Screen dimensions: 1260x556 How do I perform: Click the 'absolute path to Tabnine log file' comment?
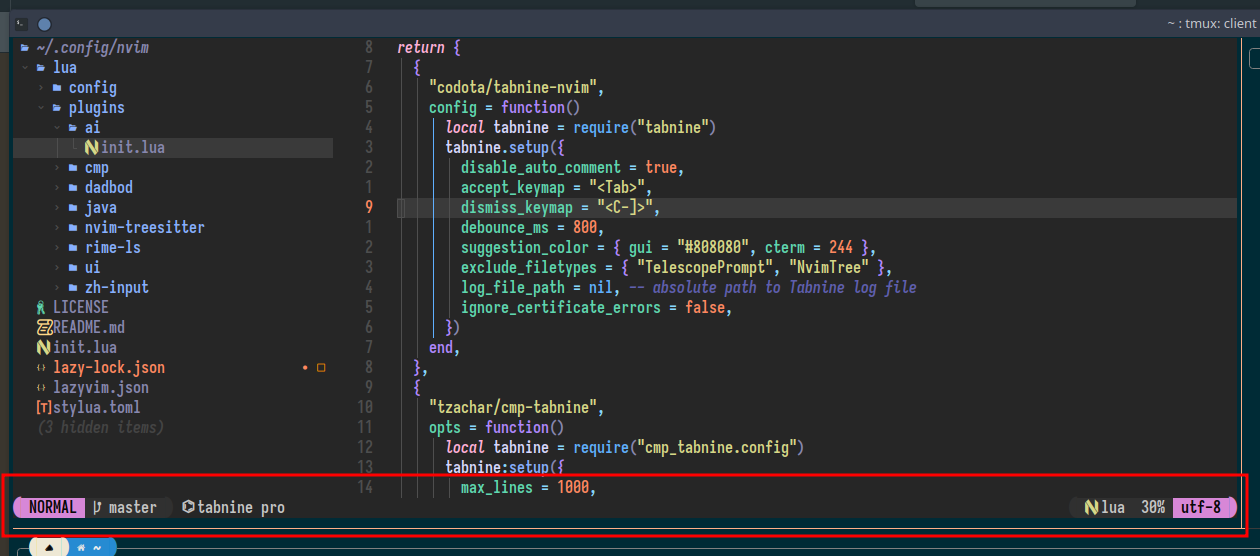pos(783,287)
